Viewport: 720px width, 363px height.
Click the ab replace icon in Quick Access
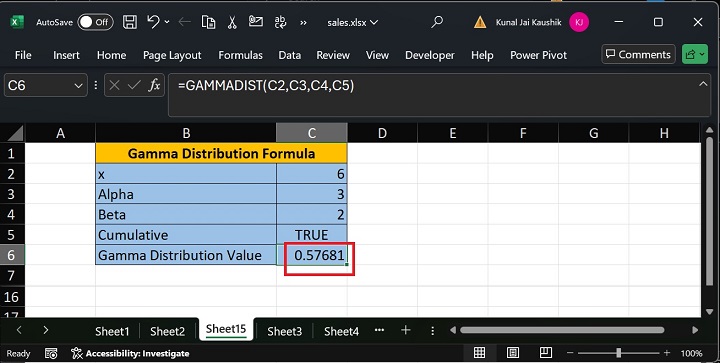tap(280, 22)
